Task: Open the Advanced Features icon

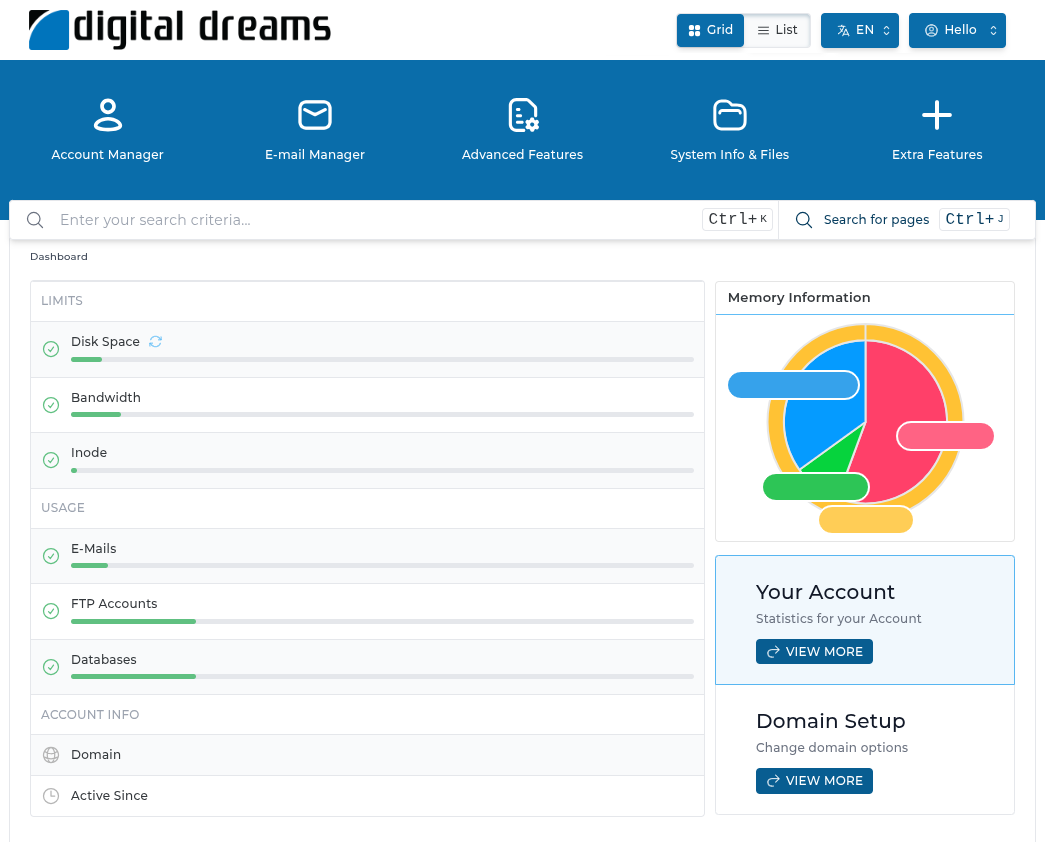Action: tap(523, 115)
